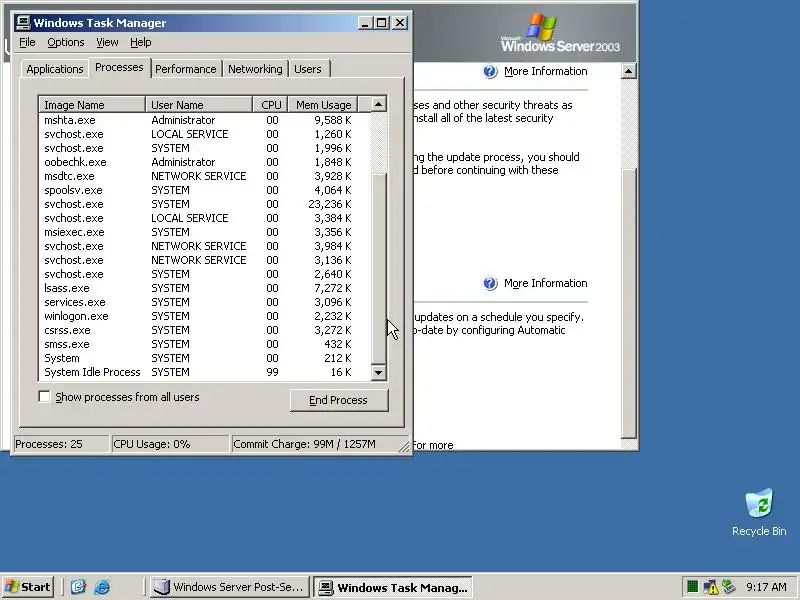Click the Task Manager CPU tray icon
Viewport: 800px width, 600px height.
pyautogui.click(x=692, y=587)
